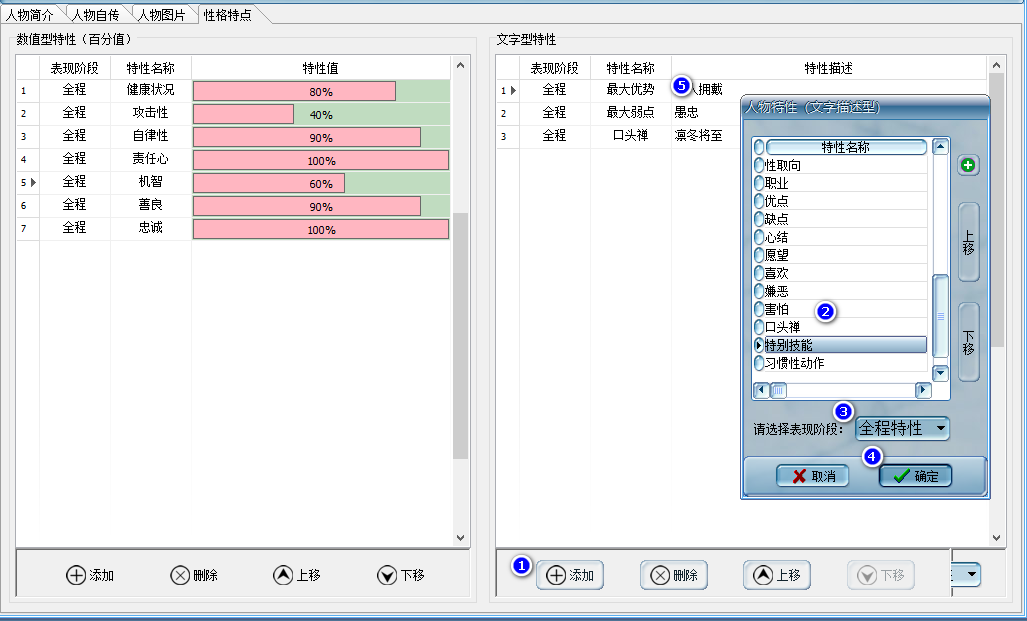Select the 最大弱点 row in the text traits table

(x=630, y=113)
